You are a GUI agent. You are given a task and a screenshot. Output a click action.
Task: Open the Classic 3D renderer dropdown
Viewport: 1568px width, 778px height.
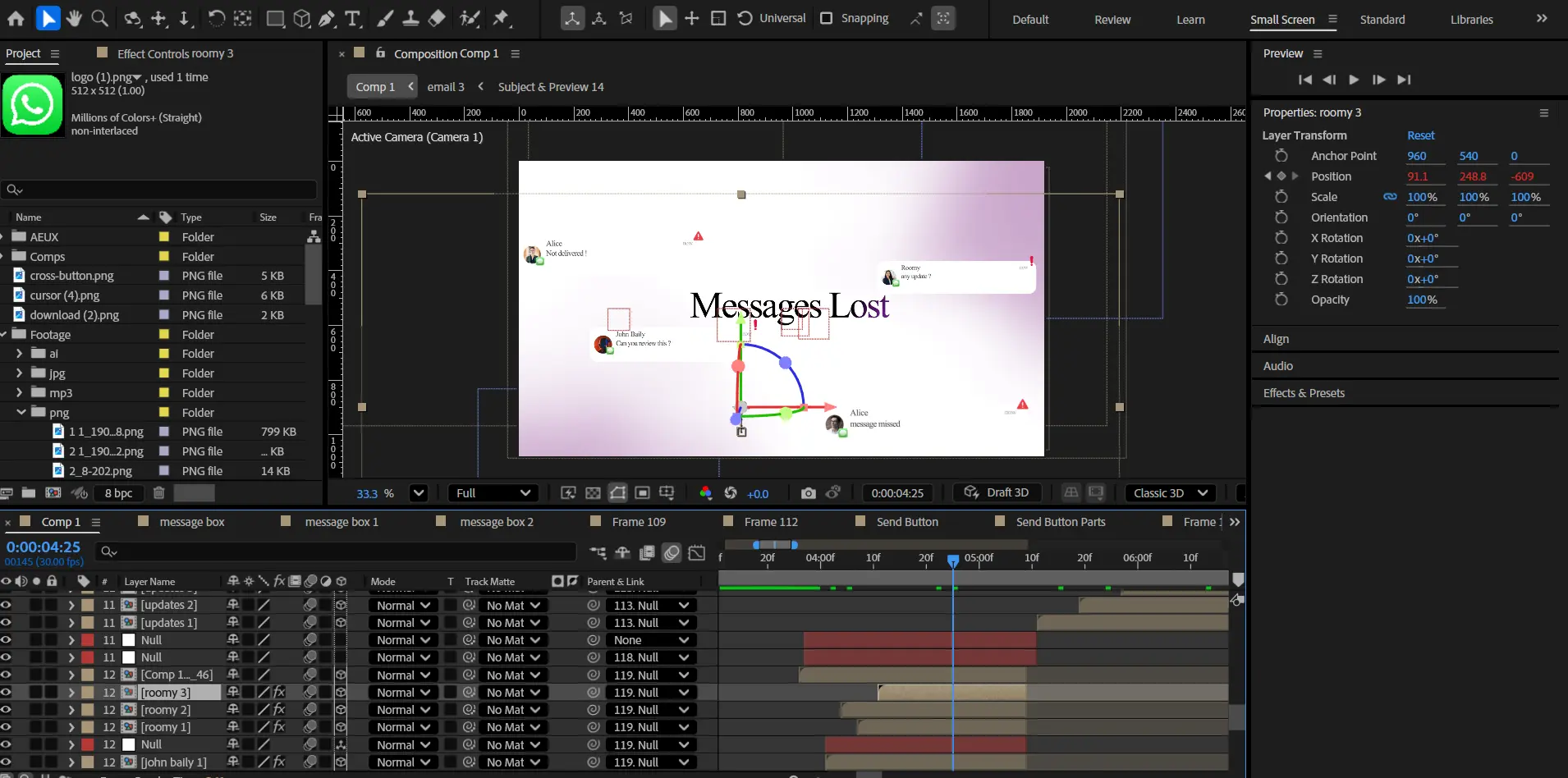tap(1170, 493)
